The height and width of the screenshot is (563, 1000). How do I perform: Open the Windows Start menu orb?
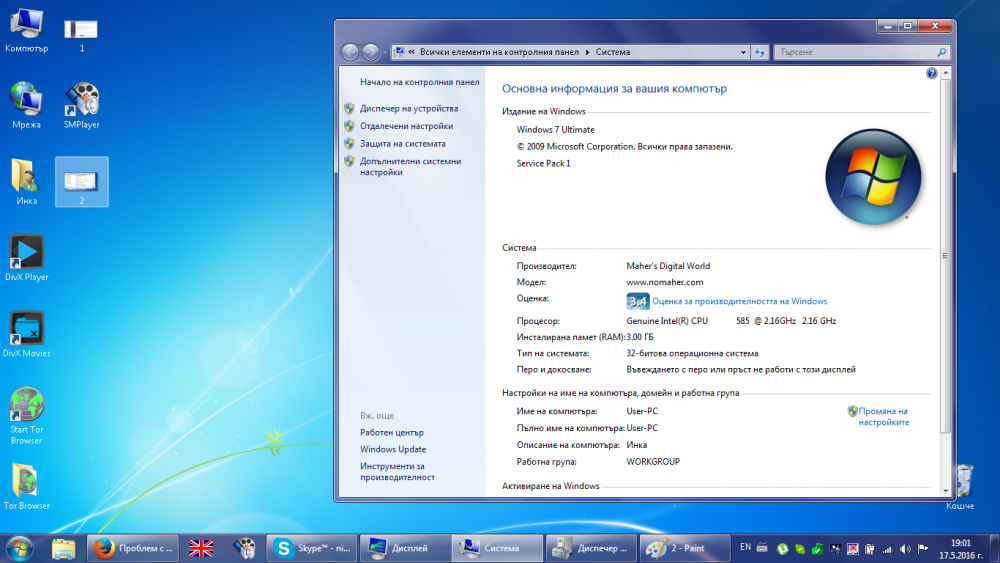(x=20, y=548)
